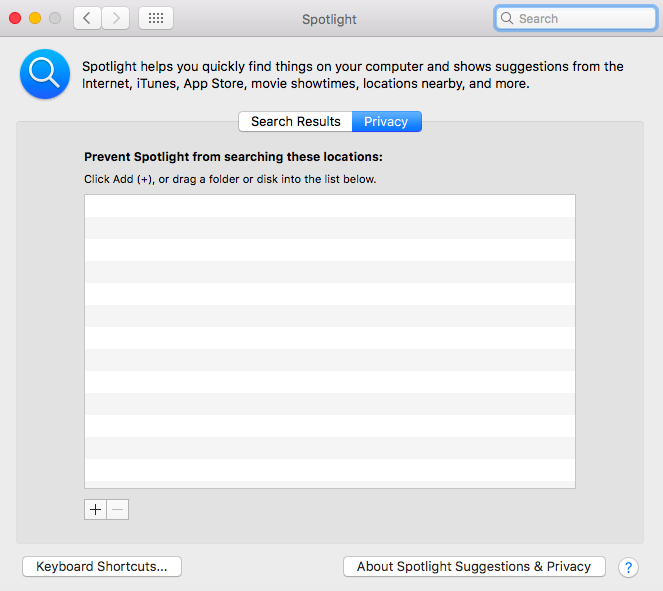Viewport: 663px width, 591px height.
Task: Click the minus remove location button
Action: (118, 509)
